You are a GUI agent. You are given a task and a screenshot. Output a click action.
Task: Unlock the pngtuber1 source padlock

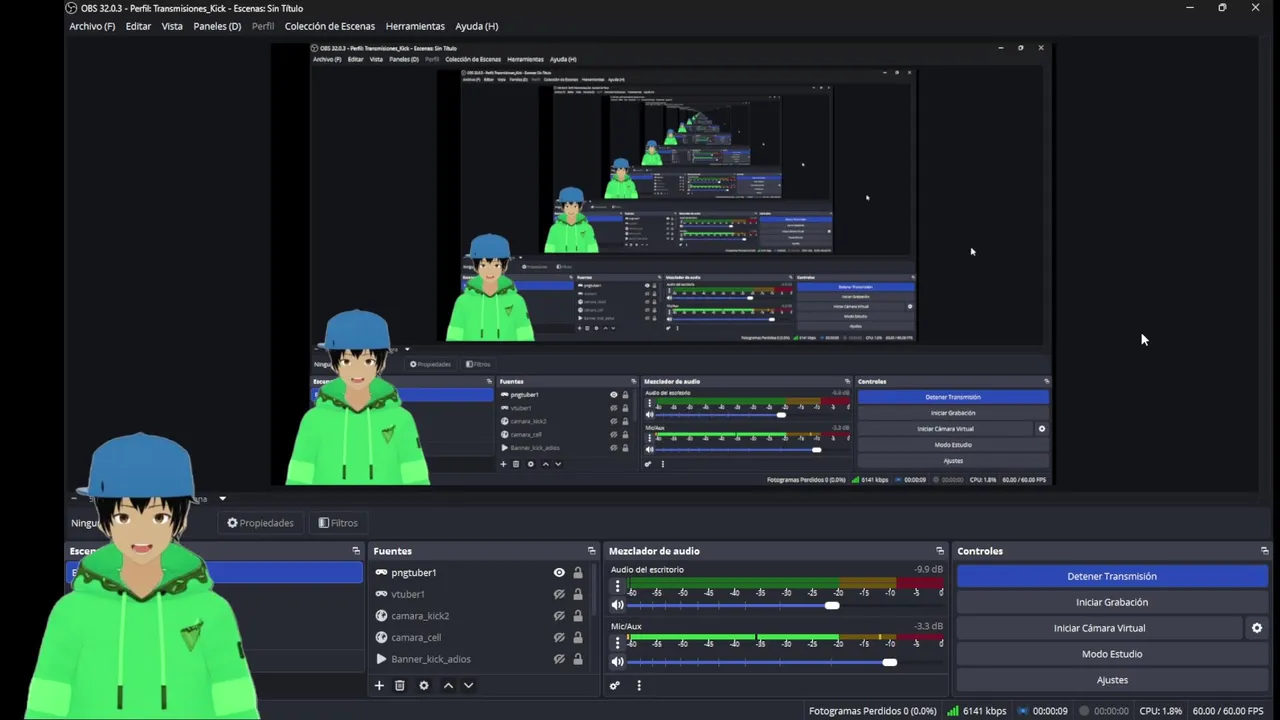point(578,573)
